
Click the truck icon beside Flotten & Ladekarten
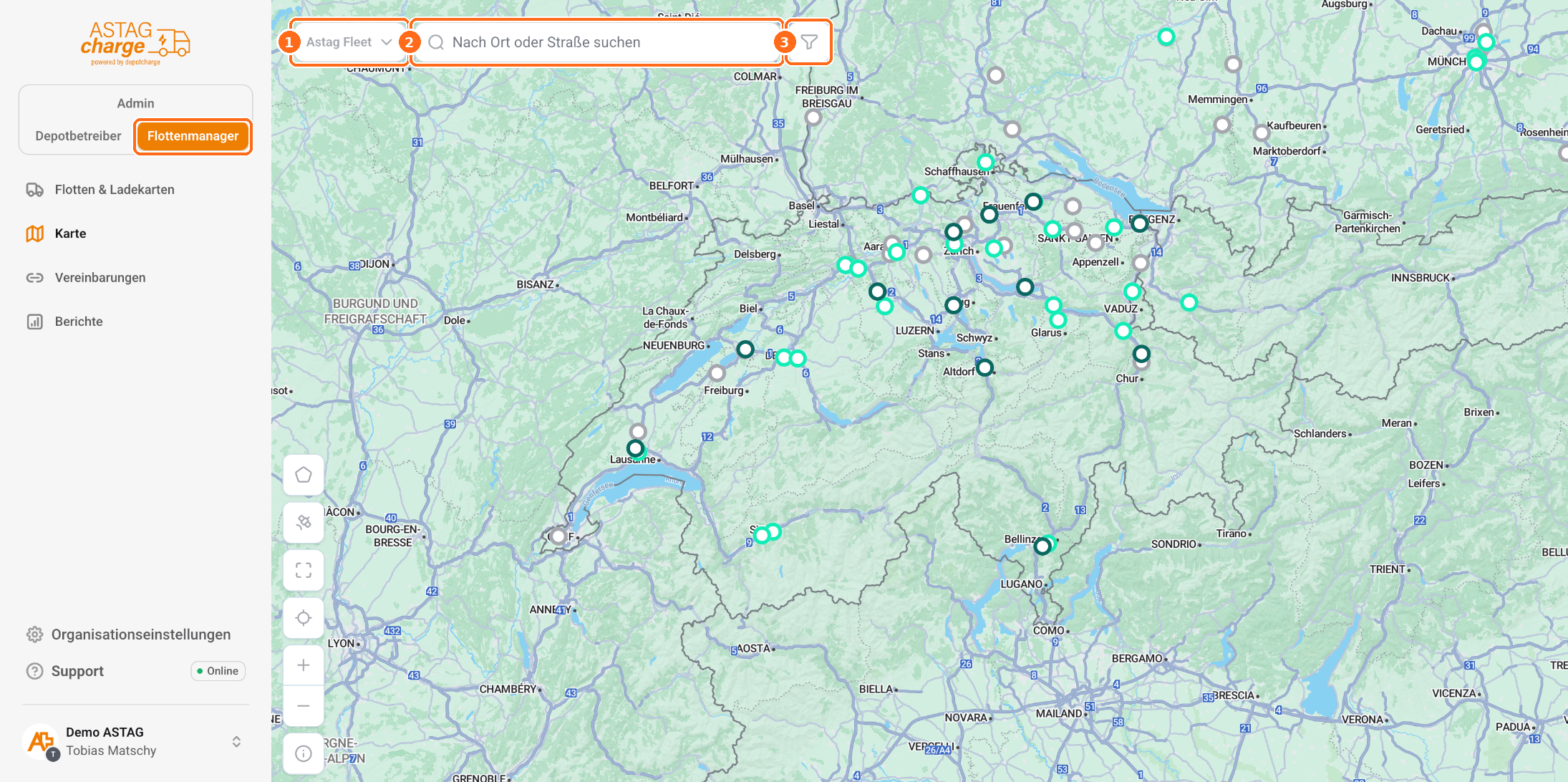(35, 190)
